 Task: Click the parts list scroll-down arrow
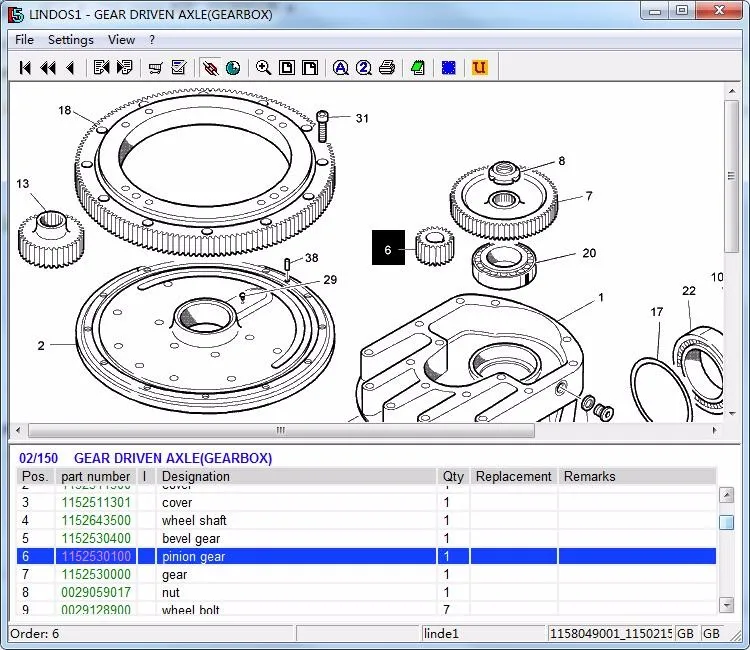[727, 605]
